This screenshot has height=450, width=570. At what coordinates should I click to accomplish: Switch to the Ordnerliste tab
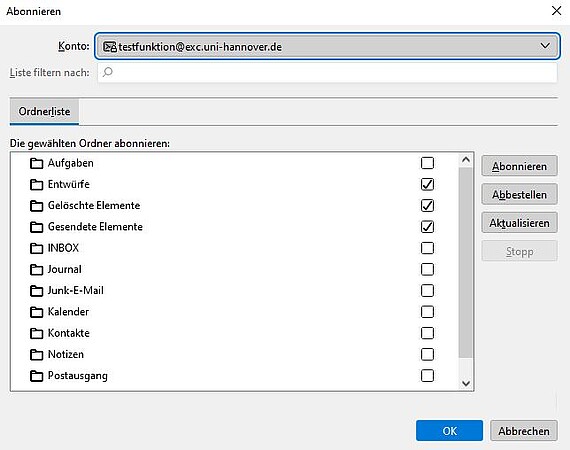click(44, 112)
